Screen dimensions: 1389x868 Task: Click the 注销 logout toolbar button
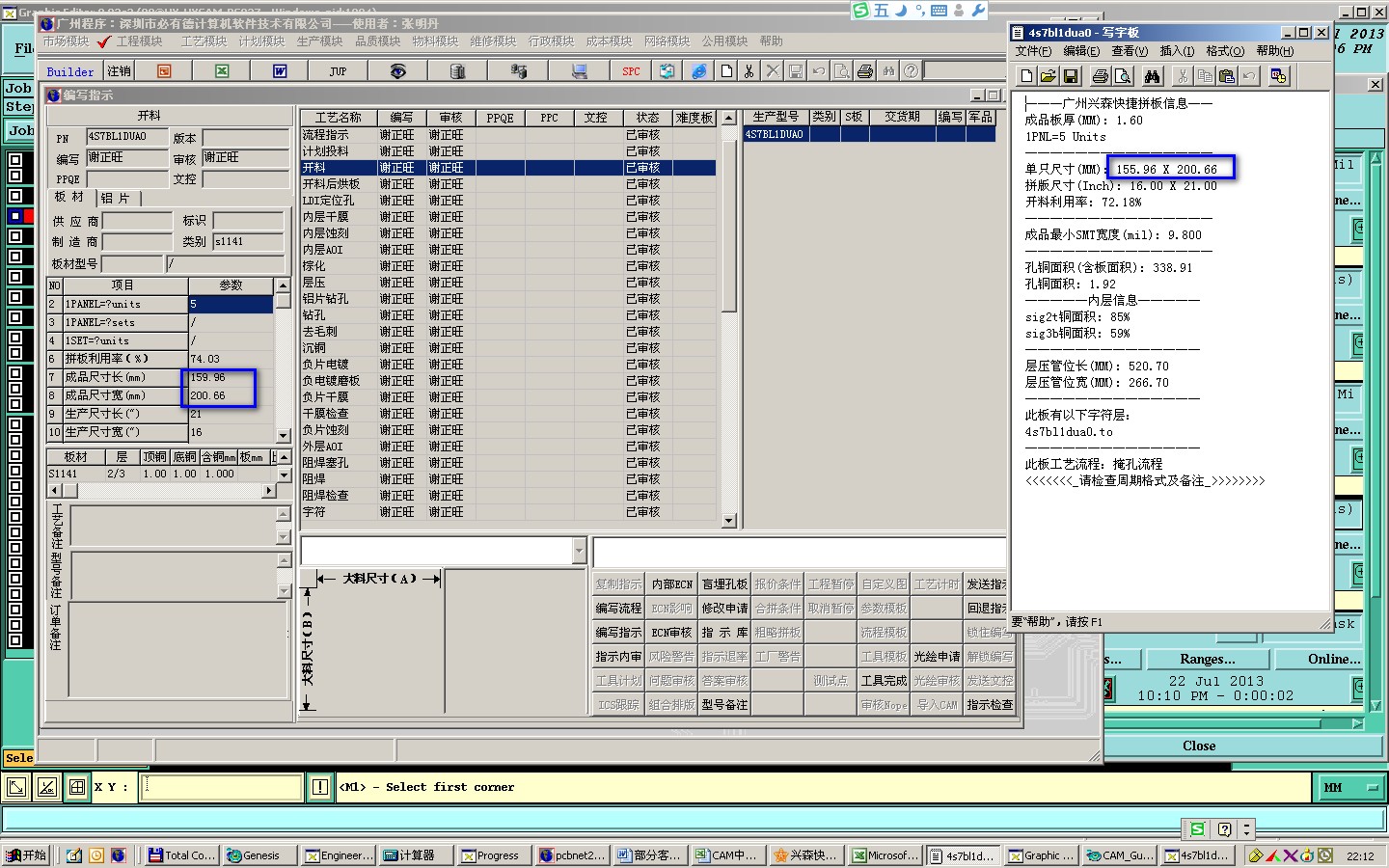[x=119, y=71]
